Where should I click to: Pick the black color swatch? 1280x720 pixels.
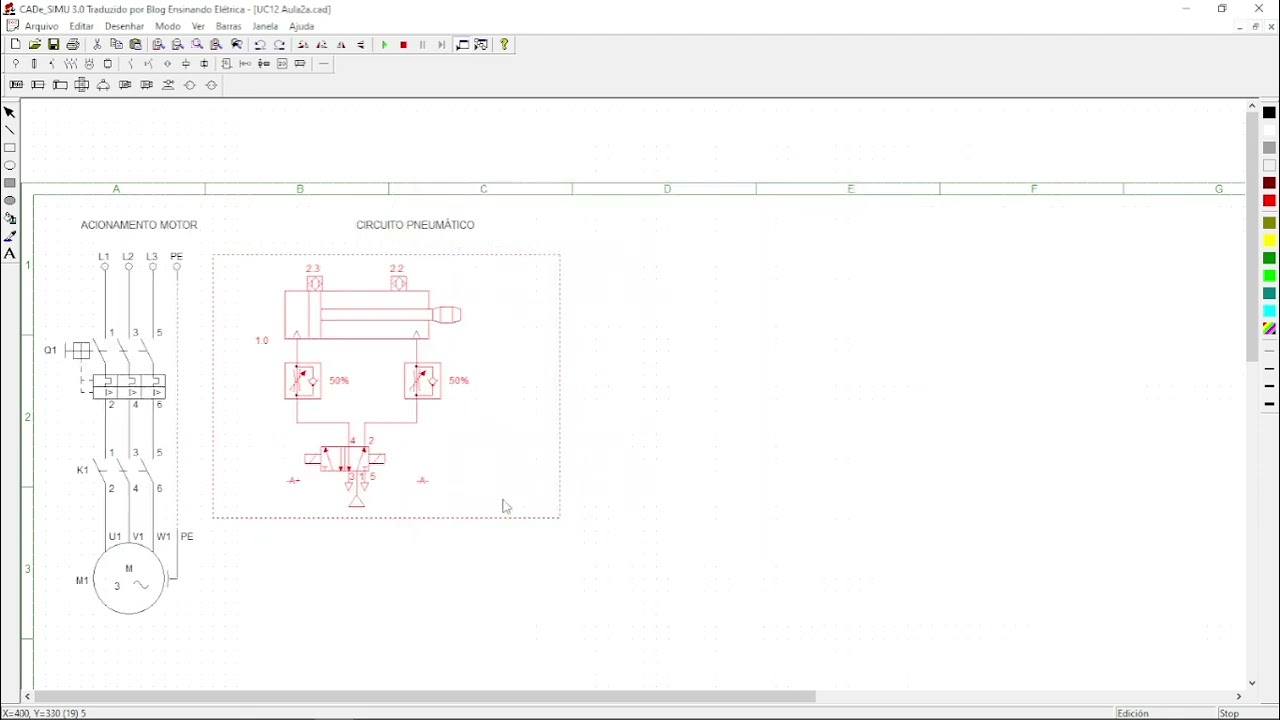(x=1269, y=113)
